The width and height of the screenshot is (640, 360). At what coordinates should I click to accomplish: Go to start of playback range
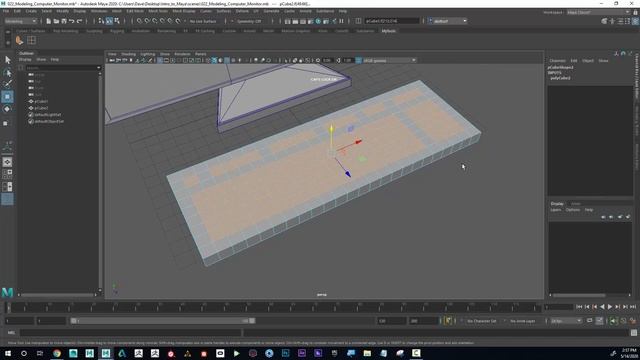pyautogui.click(x=579, y=307)
